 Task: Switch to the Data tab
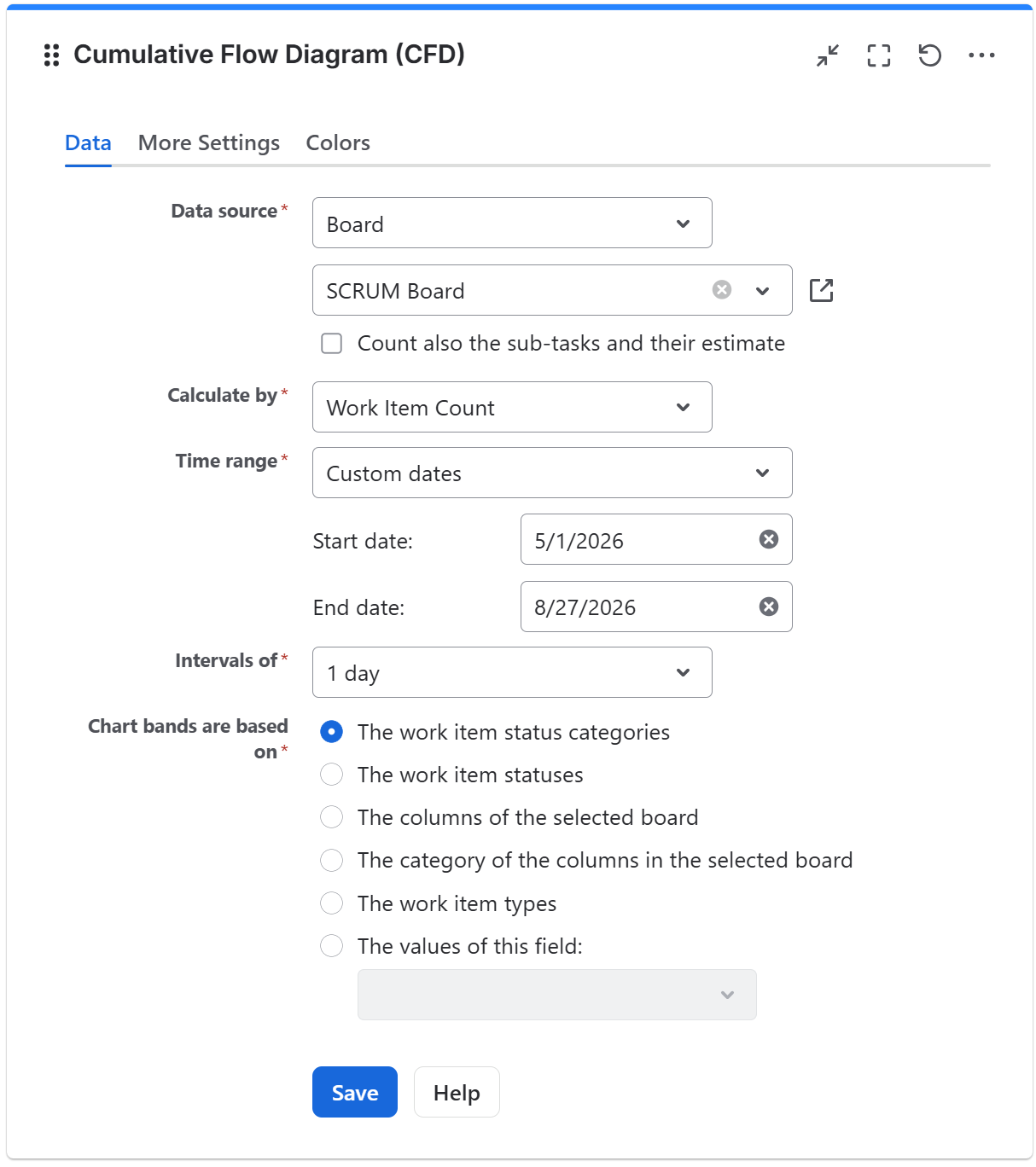[x=88, y=142]
